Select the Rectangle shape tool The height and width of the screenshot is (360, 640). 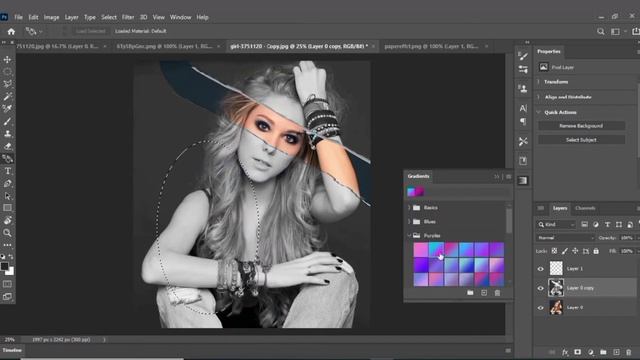coord(7,208)
